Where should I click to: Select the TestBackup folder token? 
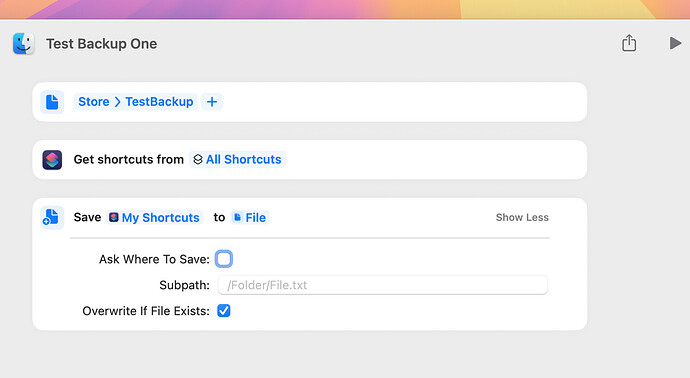point(159,102)
